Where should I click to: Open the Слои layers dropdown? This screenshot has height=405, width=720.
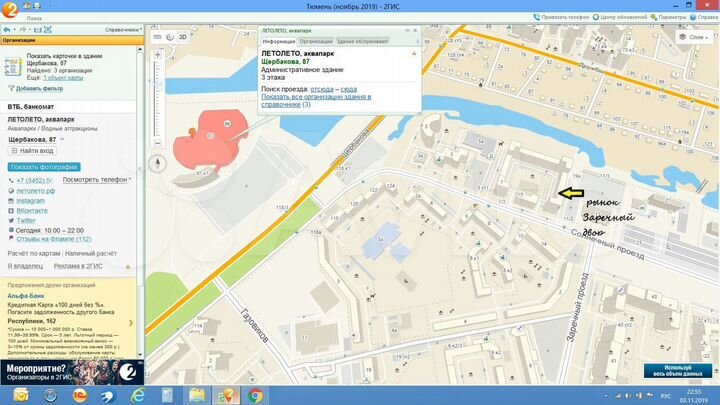pyautogui.click(x=696, y=37)
